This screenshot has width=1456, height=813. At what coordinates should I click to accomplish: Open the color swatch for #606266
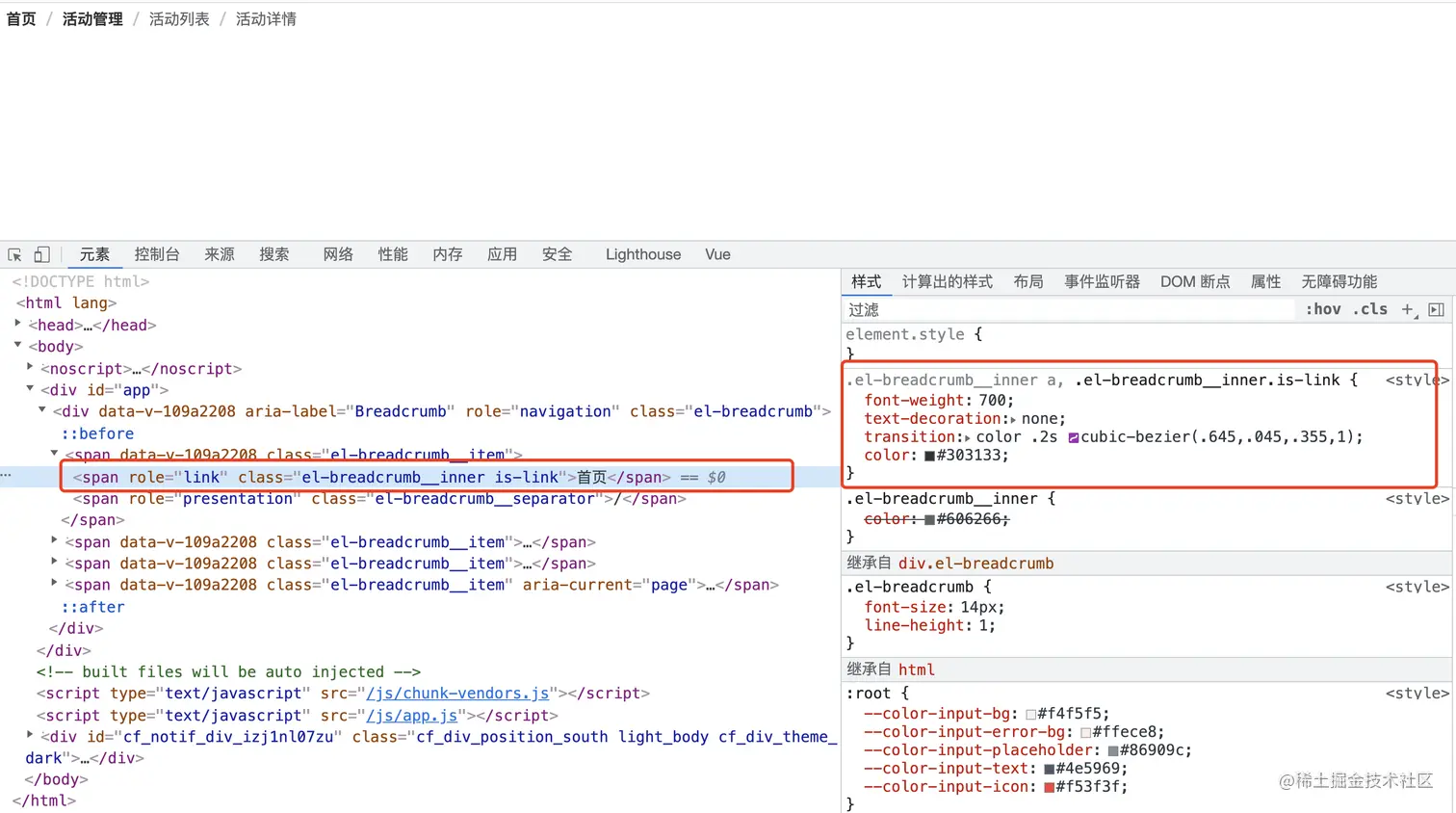[930, 519]
